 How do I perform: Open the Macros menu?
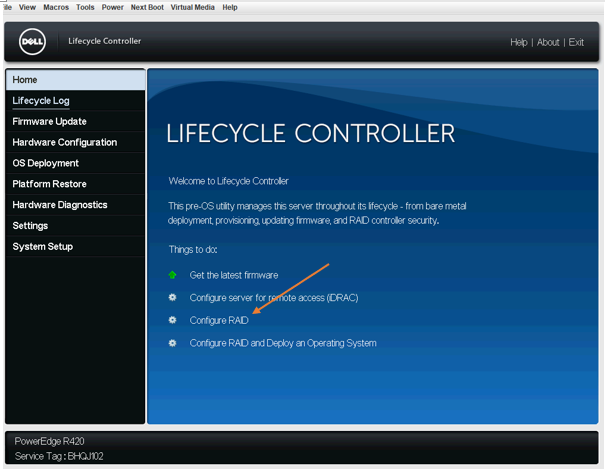(x=56, y=7)
